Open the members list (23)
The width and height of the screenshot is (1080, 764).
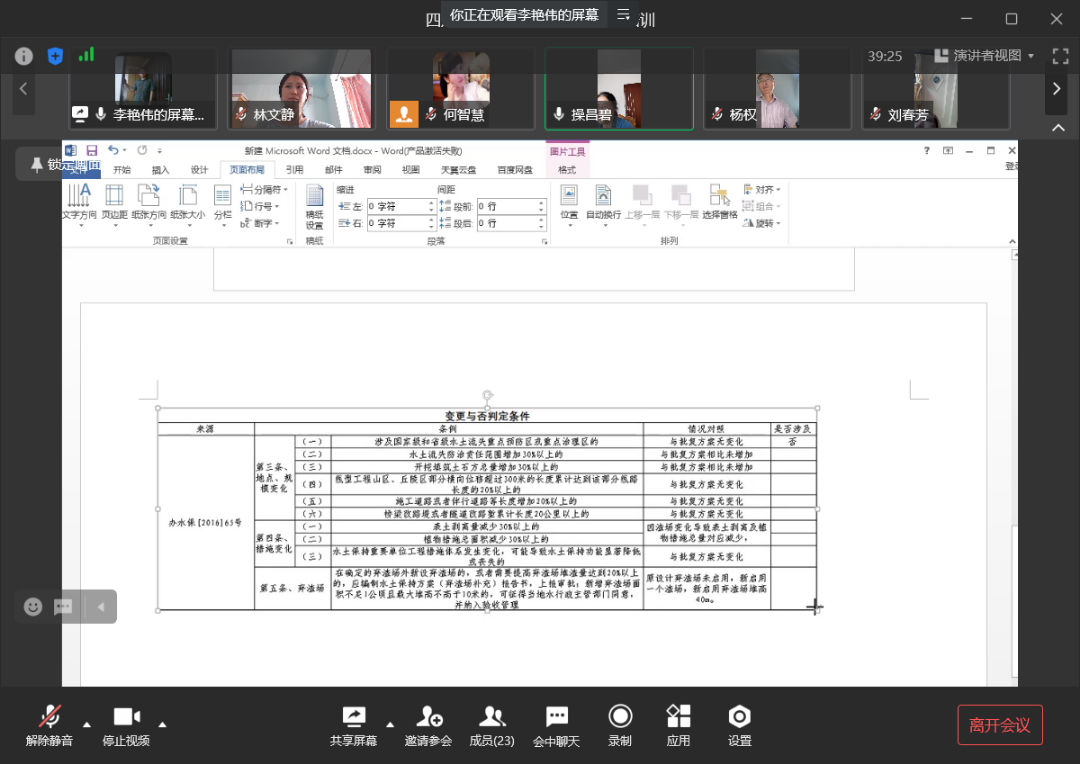pyautogui.click(x=492, y=725)
